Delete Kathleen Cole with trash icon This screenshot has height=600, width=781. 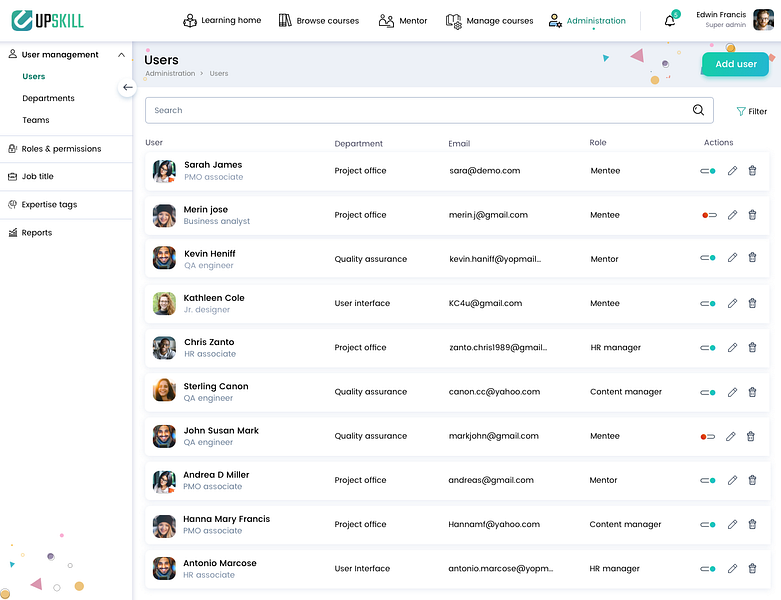tap(752, 303)
